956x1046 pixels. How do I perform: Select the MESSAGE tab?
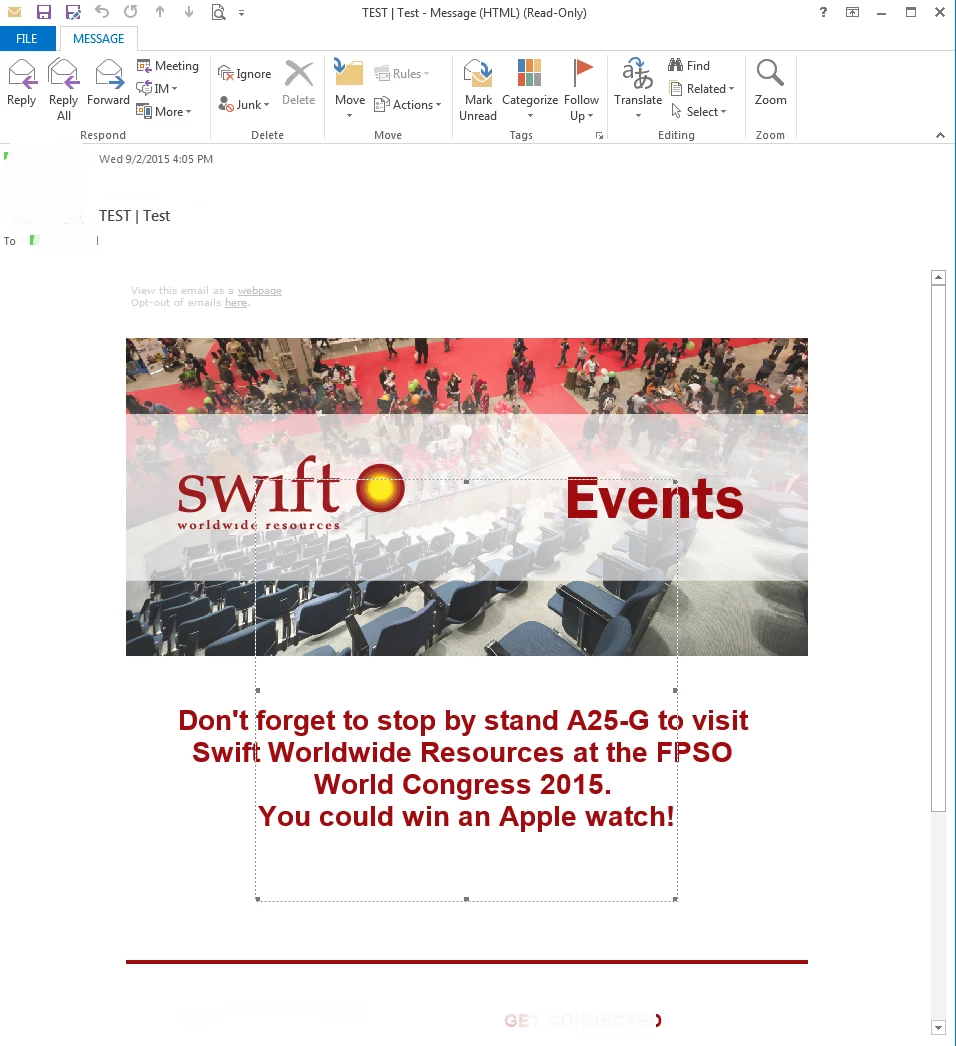[x=98, y=39]
